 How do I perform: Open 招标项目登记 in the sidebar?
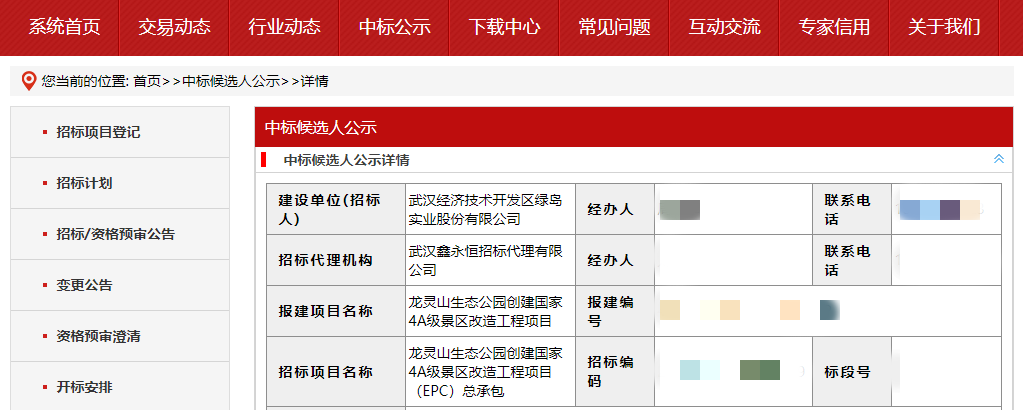tap(98, 132)
